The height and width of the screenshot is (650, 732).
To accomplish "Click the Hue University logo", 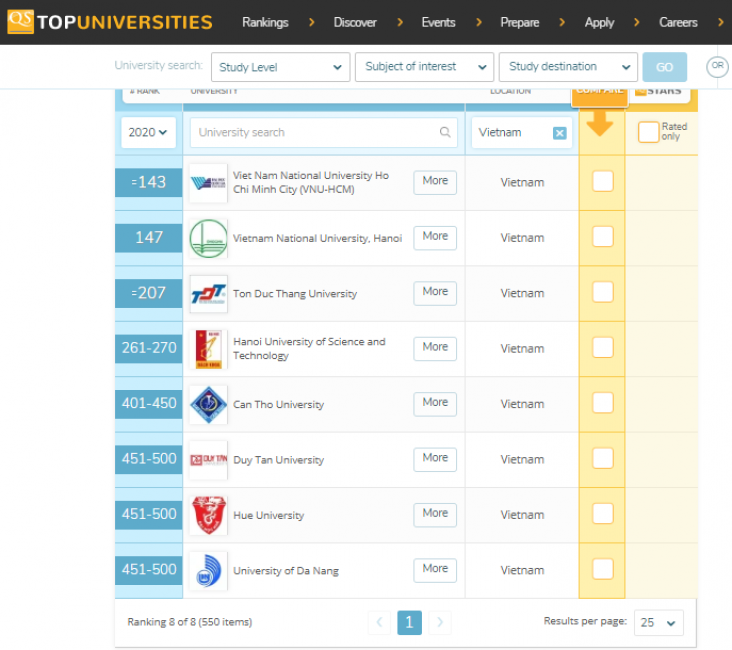I will click(208, 515).
